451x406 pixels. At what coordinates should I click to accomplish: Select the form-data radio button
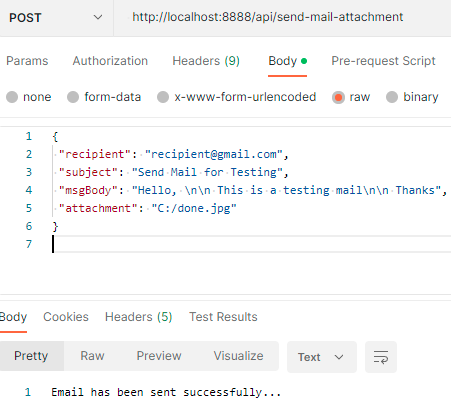click(73, 97)
